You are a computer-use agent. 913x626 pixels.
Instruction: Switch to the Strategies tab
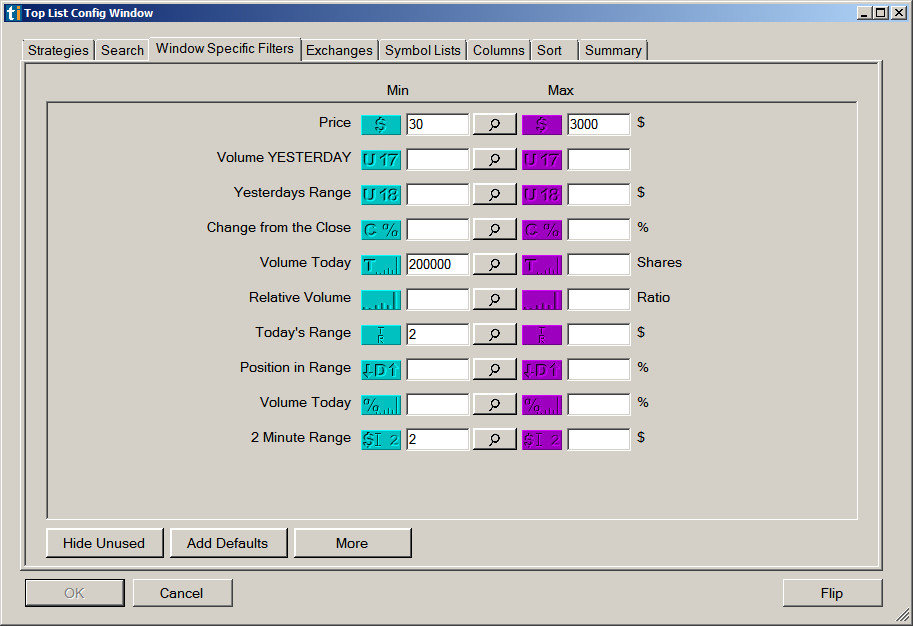tap(58, 50)
